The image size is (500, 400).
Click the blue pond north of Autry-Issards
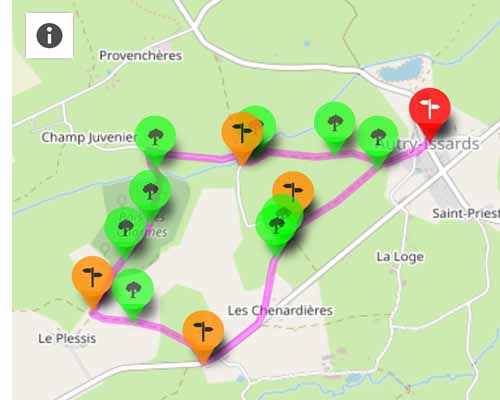[x=400, y=70]
